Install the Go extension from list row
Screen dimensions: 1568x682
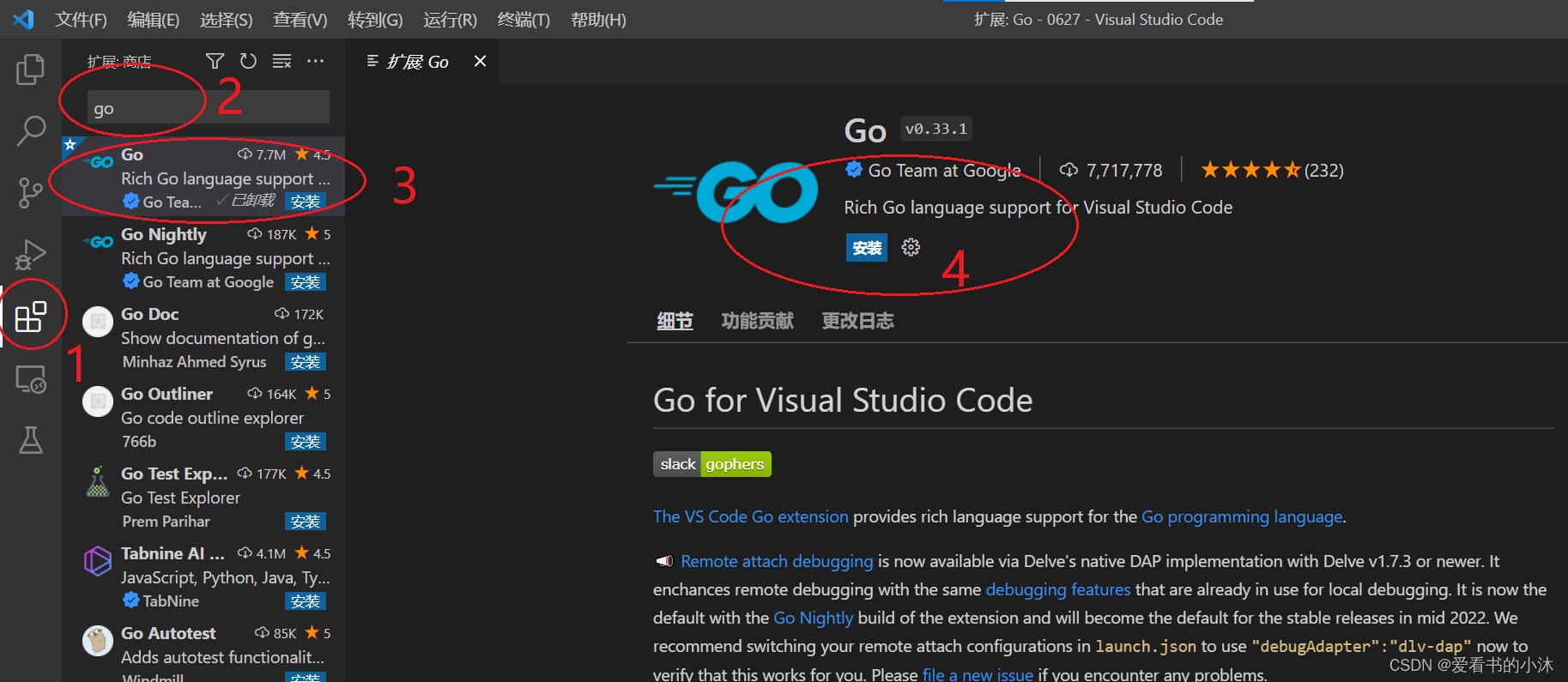point(306,202)
